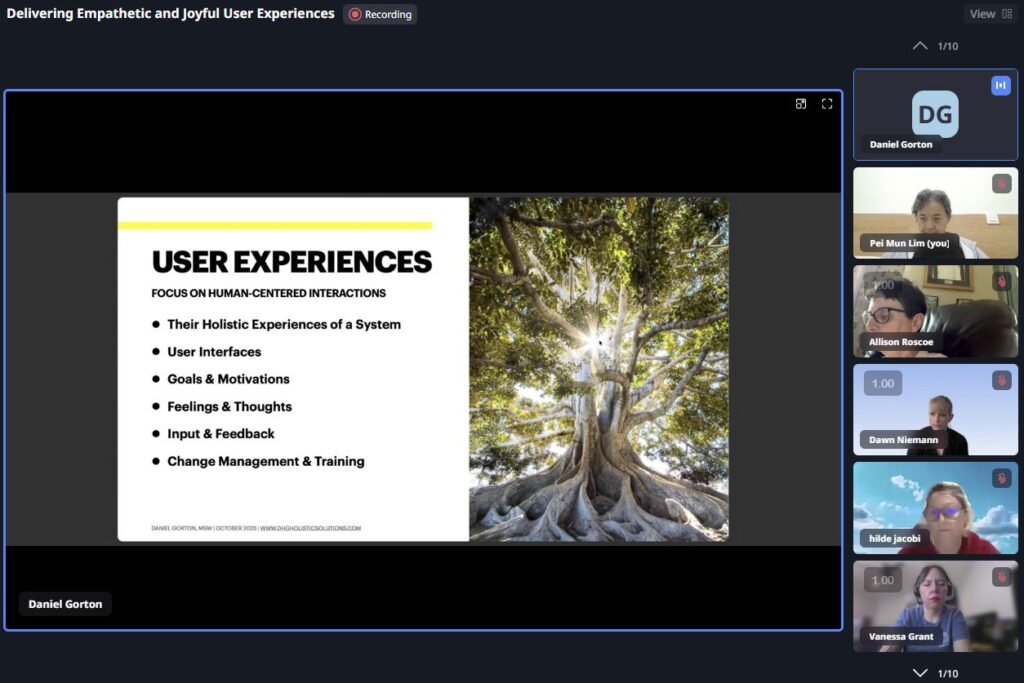The image size is (1024, 683).
Task: Go to next participants page with down chevron
Action: [920, 673]
